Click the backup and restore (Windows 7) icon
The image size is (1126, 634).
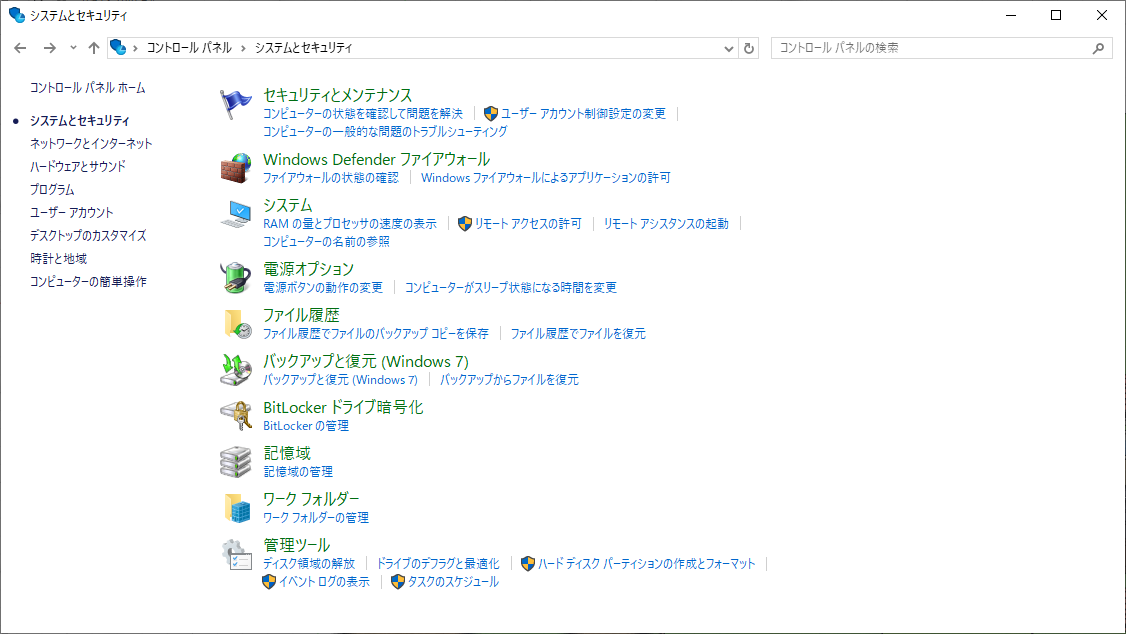pos(236,369)
